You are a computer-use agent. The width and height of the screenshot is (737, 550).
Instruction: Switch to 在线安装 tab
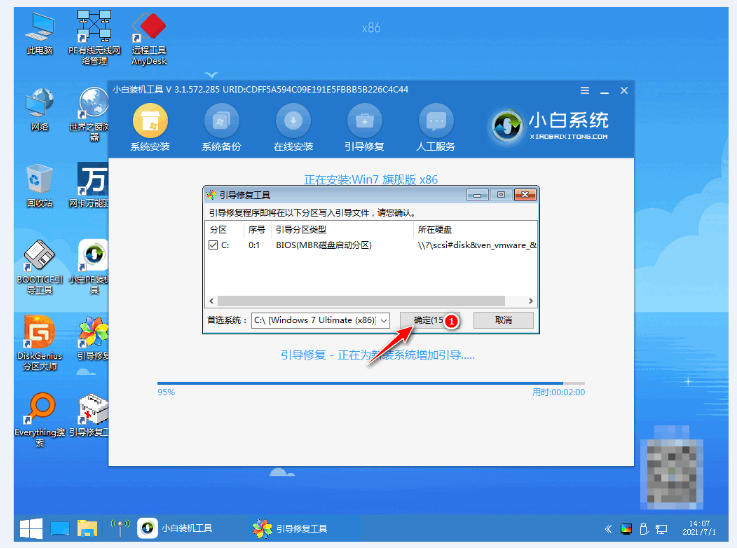[293, 127]
